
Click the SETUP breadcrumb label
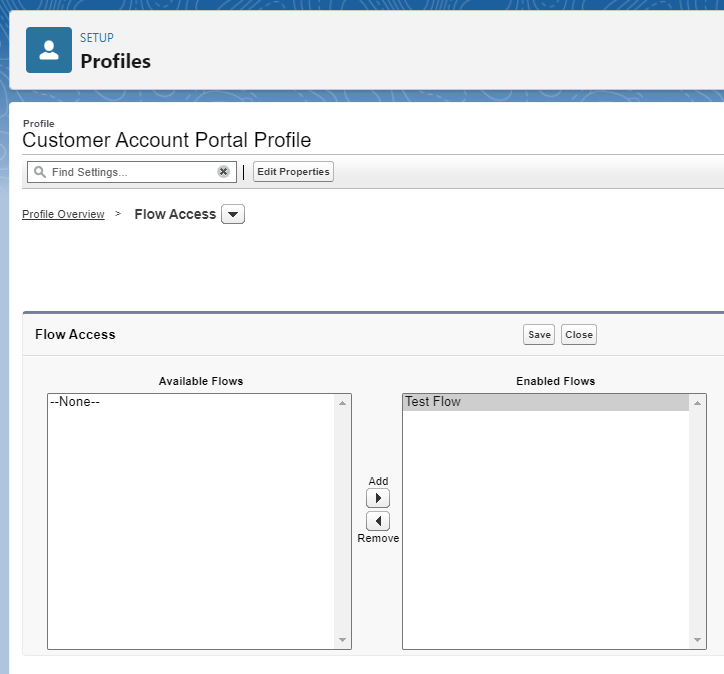tap(97, 38)
